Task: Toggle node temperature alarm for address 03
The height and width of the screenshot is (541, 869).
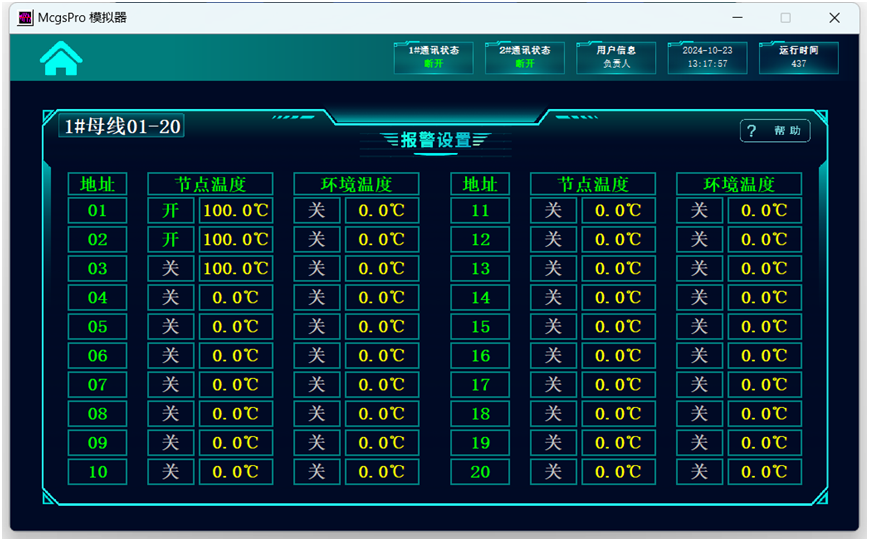Action: [x=171, y=268]
